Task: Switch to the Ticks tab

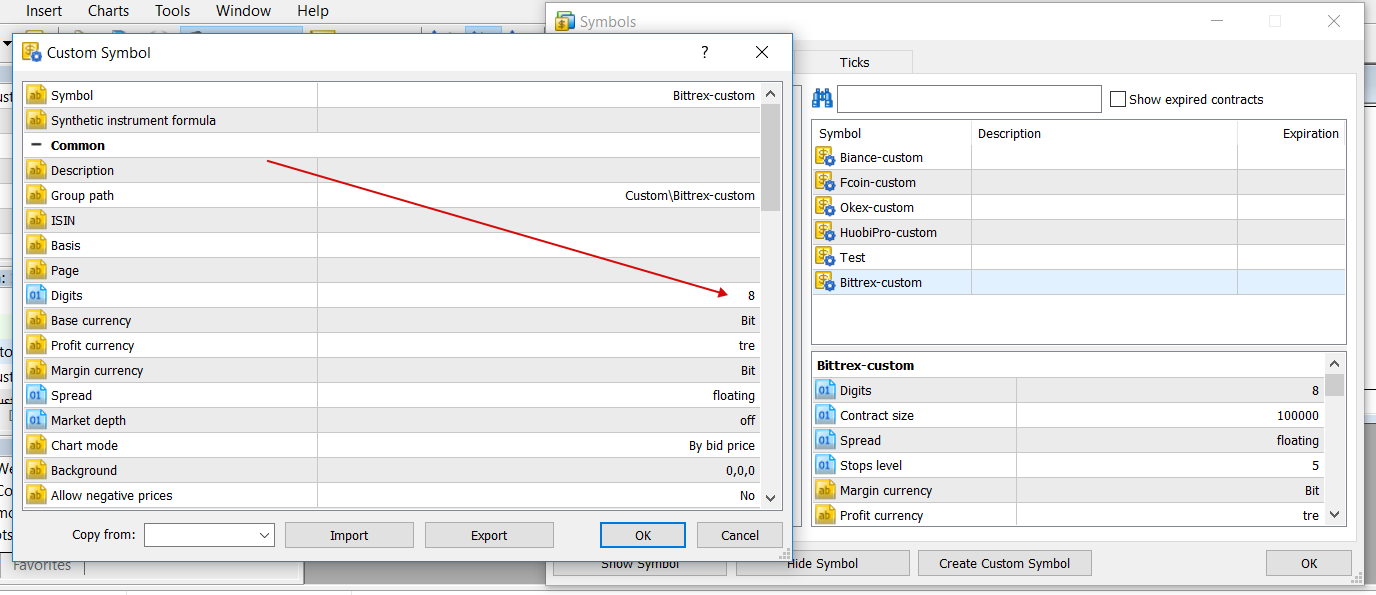Action: tap(854, 62)
